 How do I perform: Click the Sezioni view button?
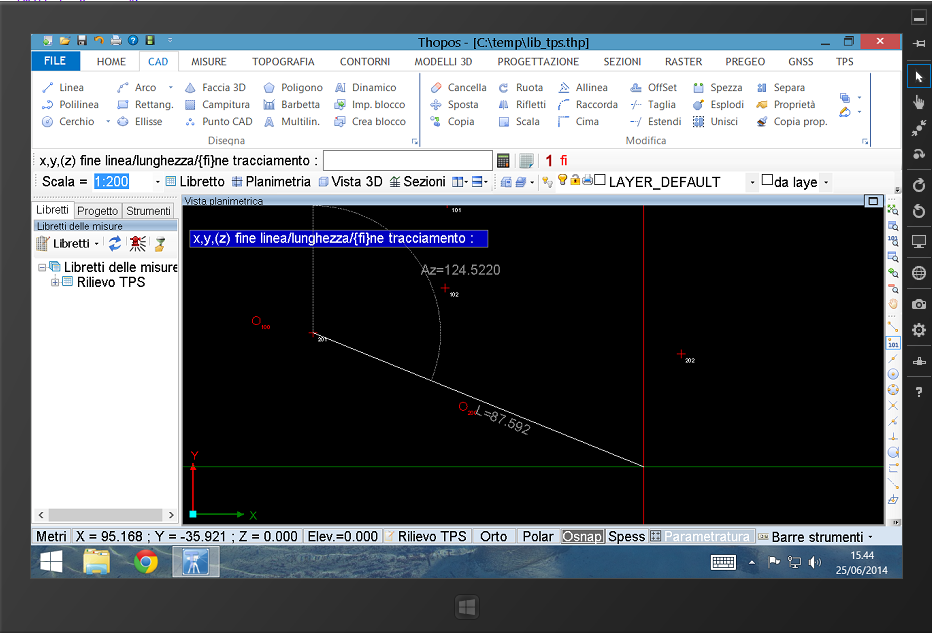pyautogui.click(x=417, y=182)
